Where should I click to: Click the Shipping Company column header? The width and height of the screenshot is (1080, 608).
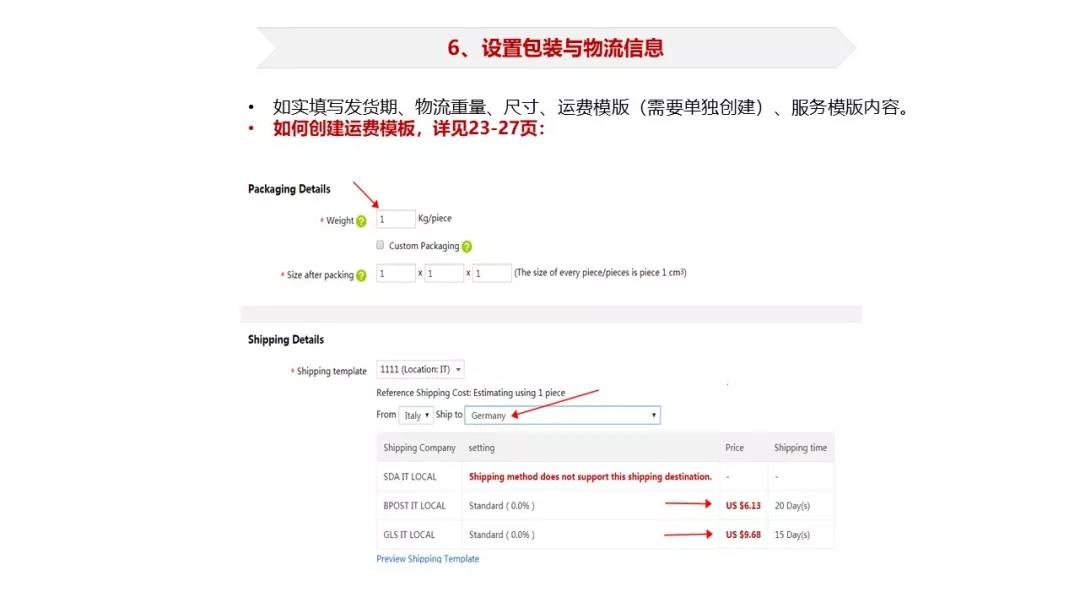click(x=420, y=447)
